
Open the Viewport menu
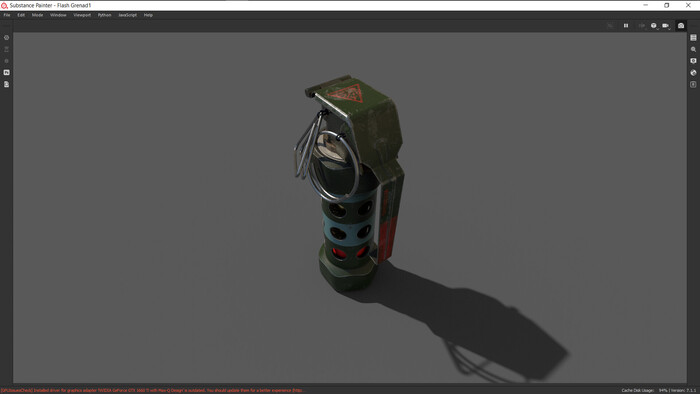tap(82, 15)
